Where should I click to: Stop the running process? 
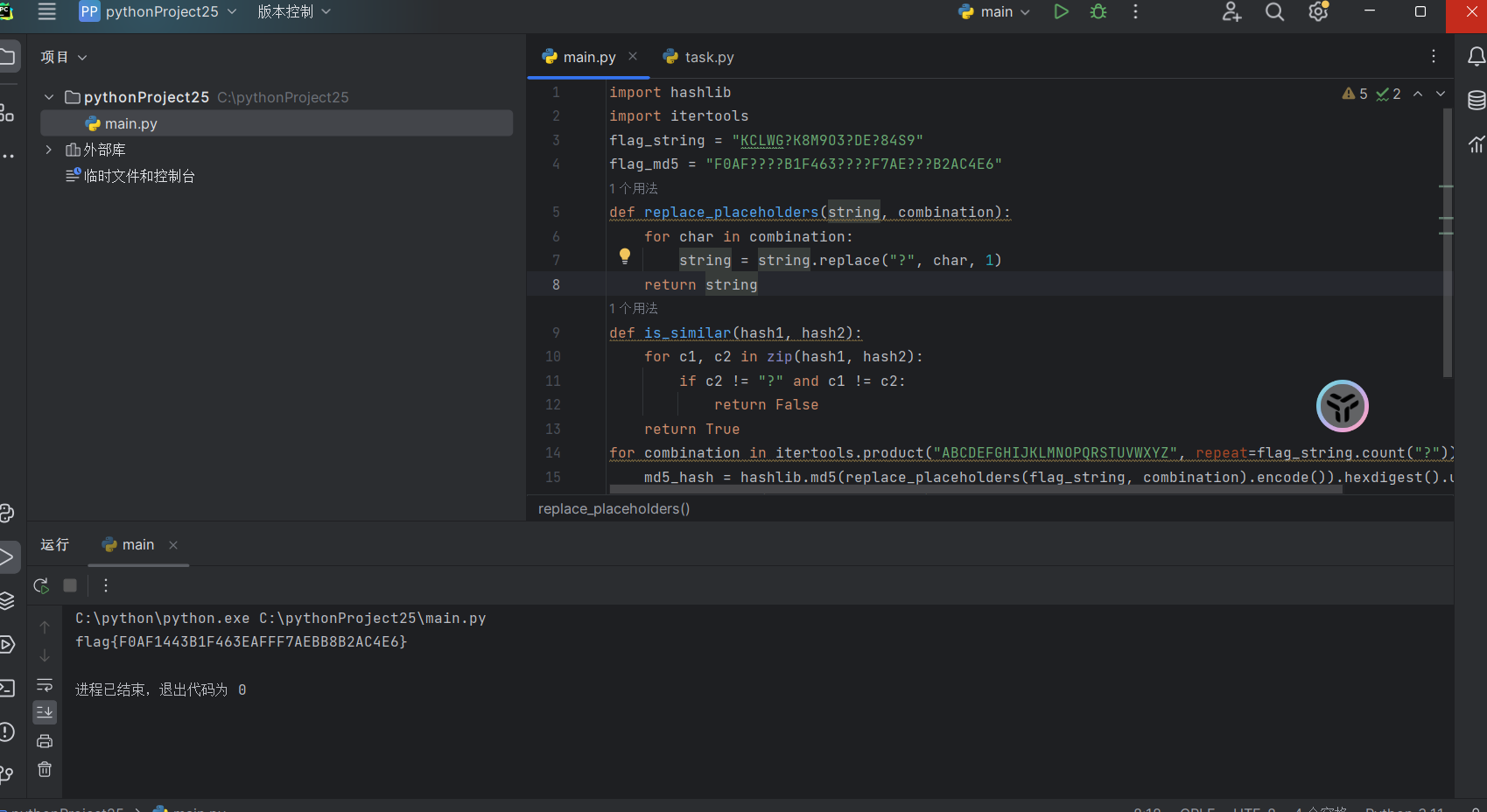[70, 585]
